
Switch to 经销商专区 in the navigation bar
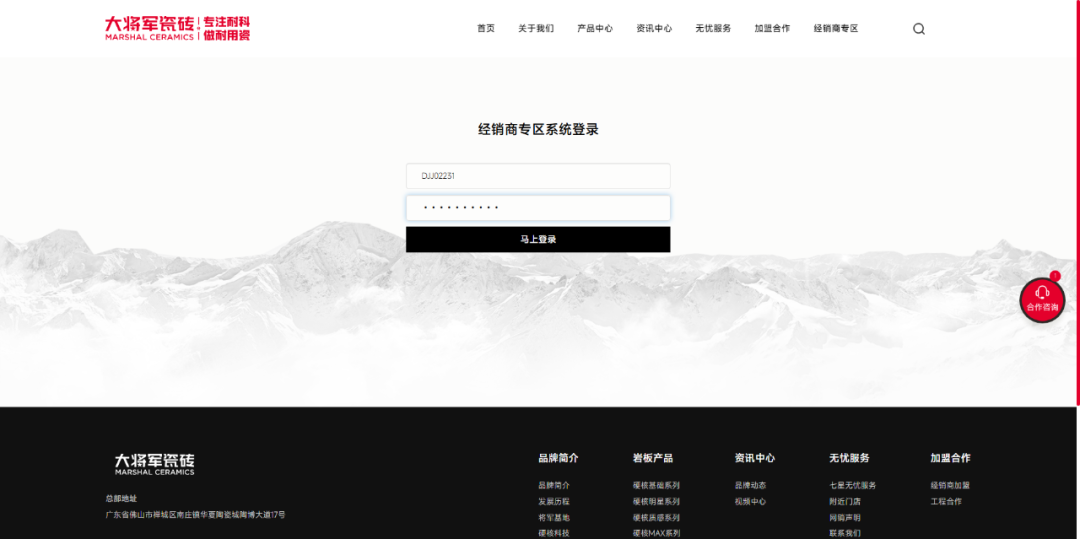pyautogui.click(x=836, y=29)
